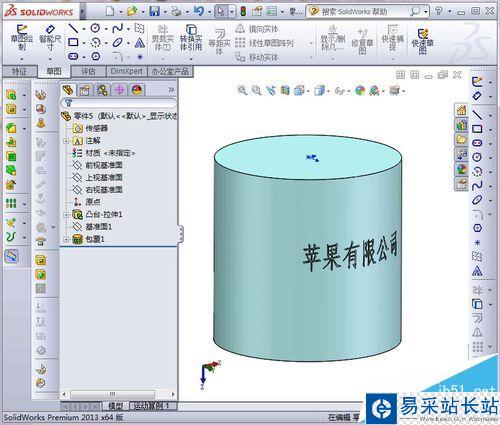The width and height of the screenshot is (500, 425).
Task: Open PropertyManager tab icon
Action: point(85,90)
